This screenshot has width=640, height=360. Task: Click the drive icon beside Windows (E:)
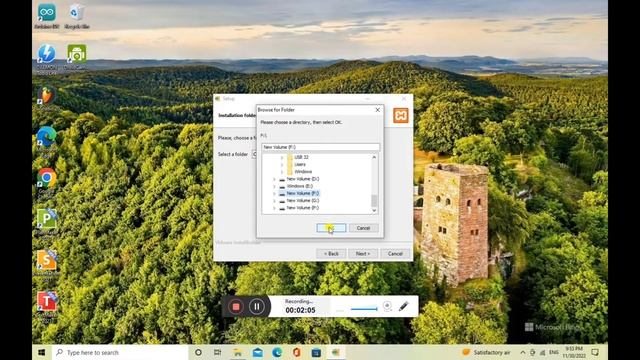coord(282,186)
